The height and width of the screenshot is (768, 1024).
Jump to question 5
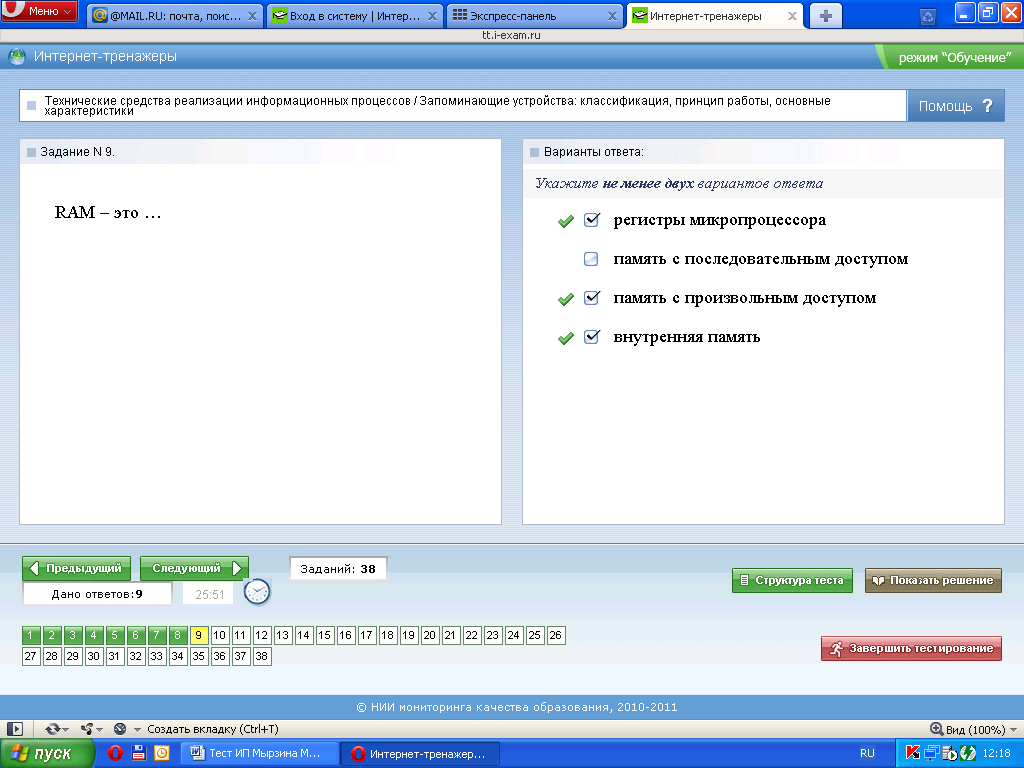pyautogui.click(x=114, y=635)
